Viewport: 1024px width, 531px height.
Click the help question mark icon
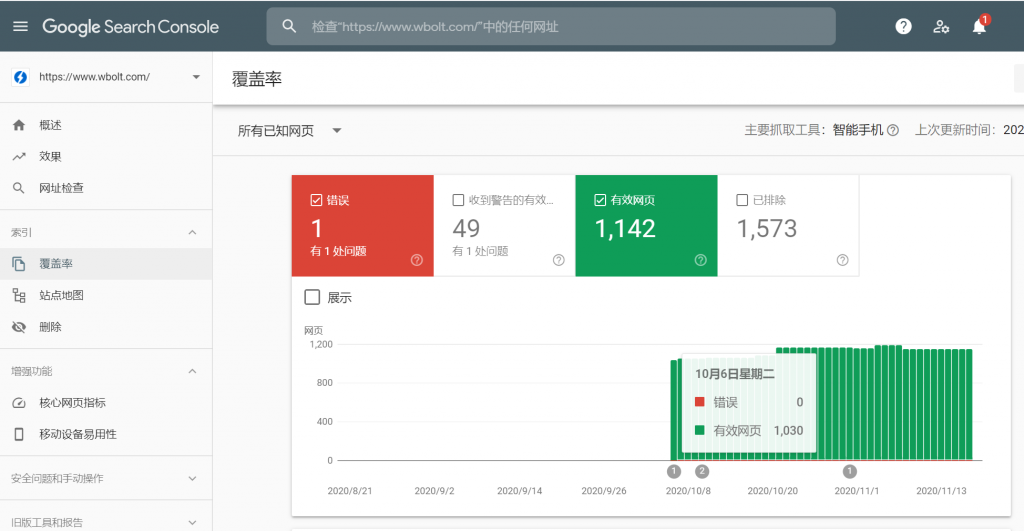pos(903,27)
